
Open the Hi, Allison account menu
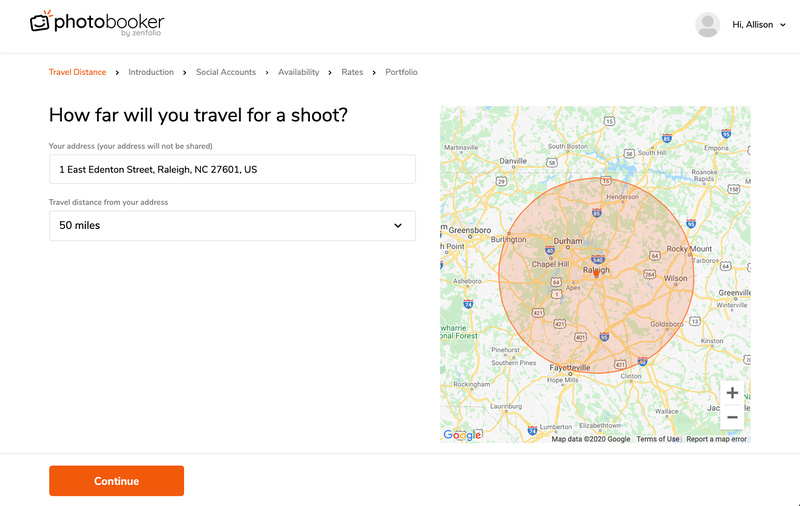(758, 25)
